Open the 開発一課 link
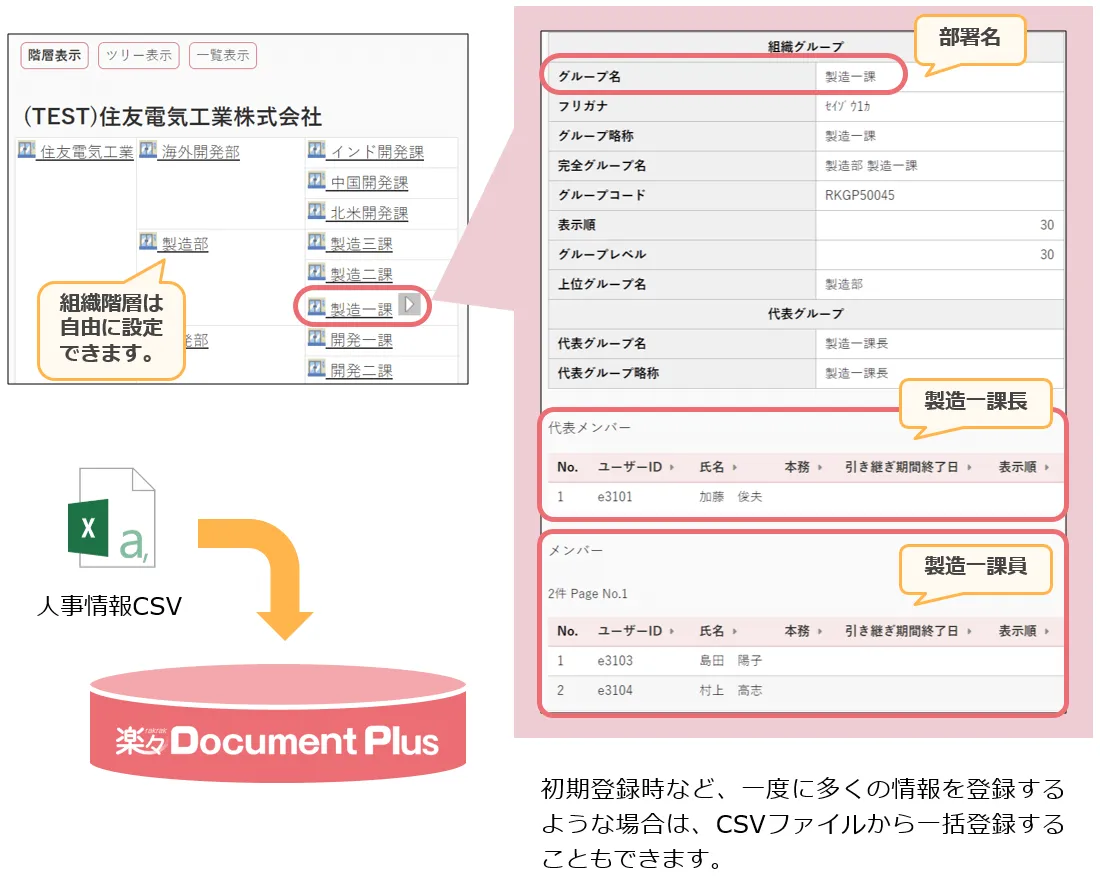The image size is (1100, 878). (361, 339)
